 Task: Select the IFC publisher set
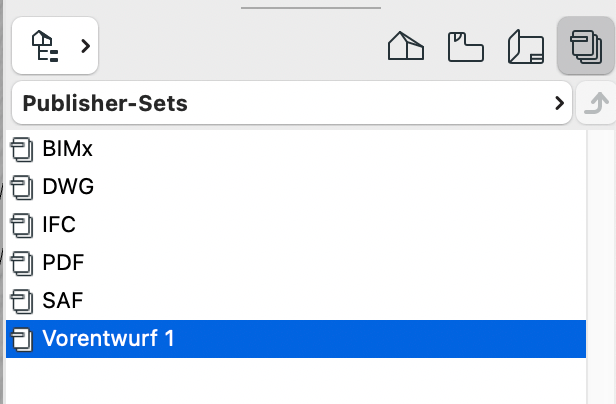click(296, 224)
